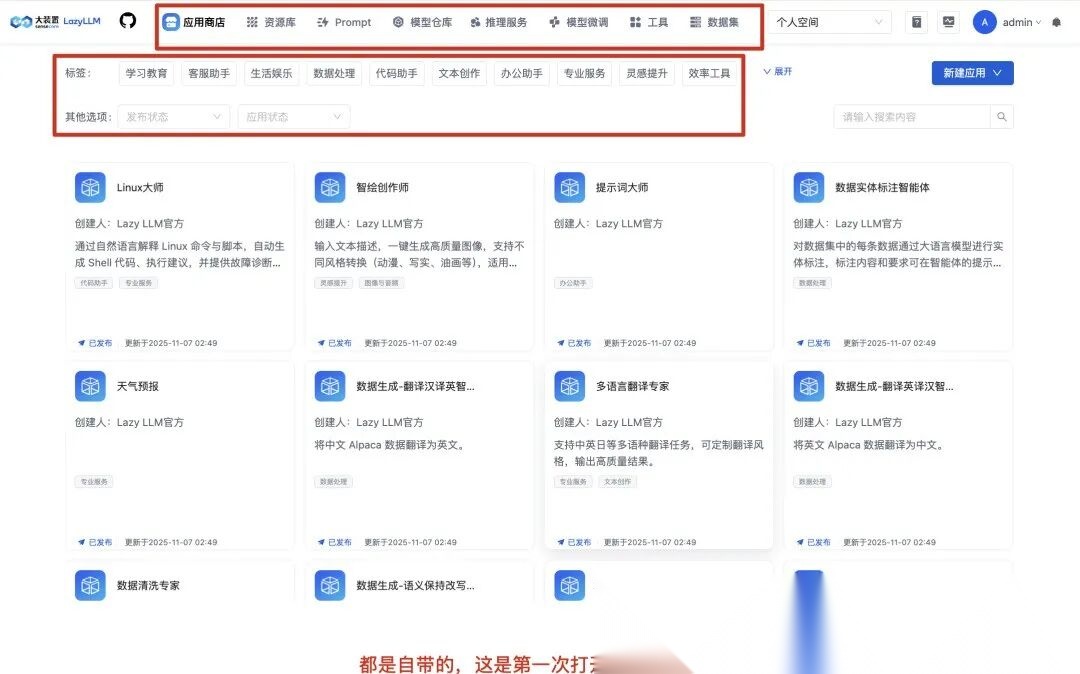Click the admin avatar icon
The height and width of the screenshot is (674, 1080).
click(984, 22)
